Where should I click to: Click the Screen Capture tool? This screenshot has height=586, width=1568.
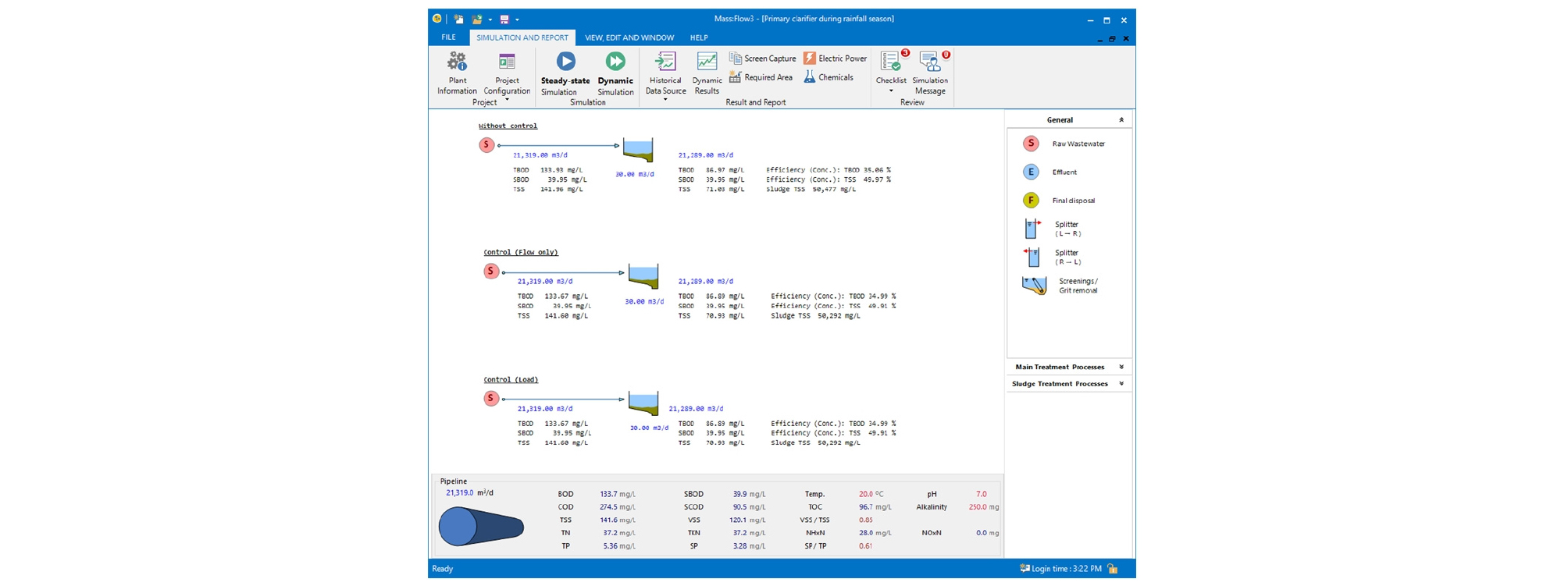(x=762, y=59)
